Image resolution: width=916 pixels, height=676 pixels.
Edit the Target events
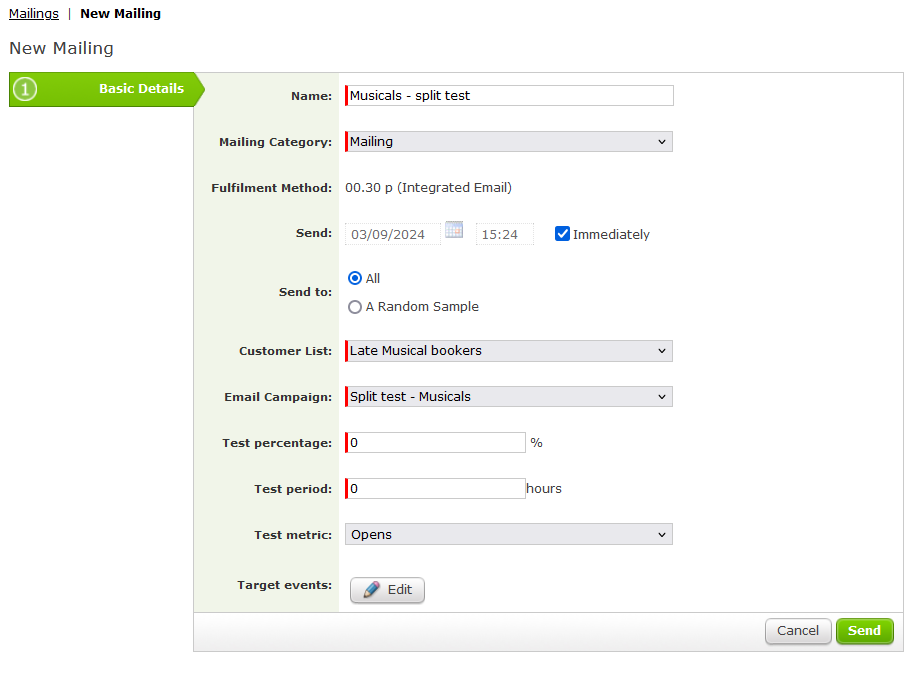(x=387, y=590)
